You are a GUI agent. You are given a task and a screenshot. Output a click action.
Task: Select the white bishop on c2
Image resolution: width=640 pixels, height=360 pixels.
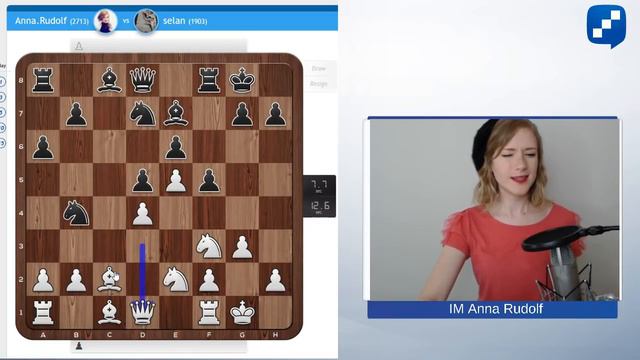tap(109, 279)
